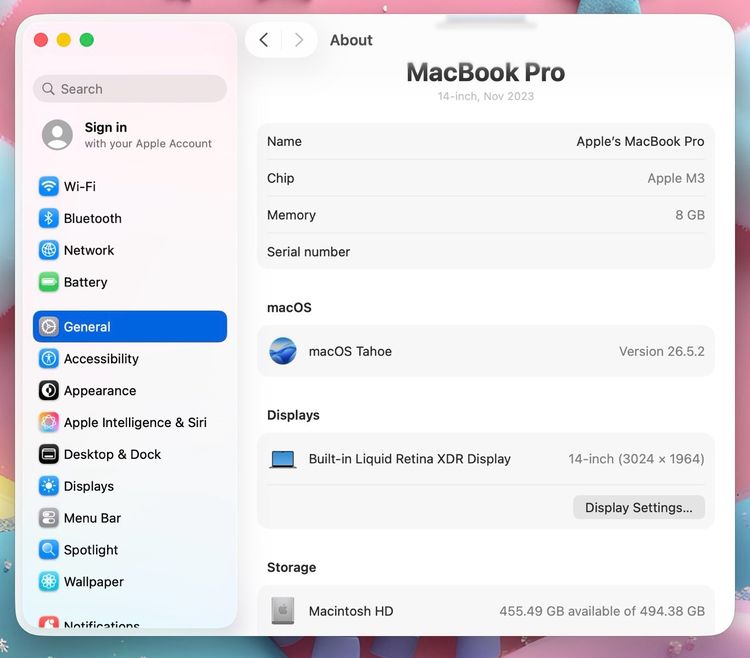This screenshot has height=658, width=750.
Task: Click the Macintosh HD drive icon
Action: 283,611
